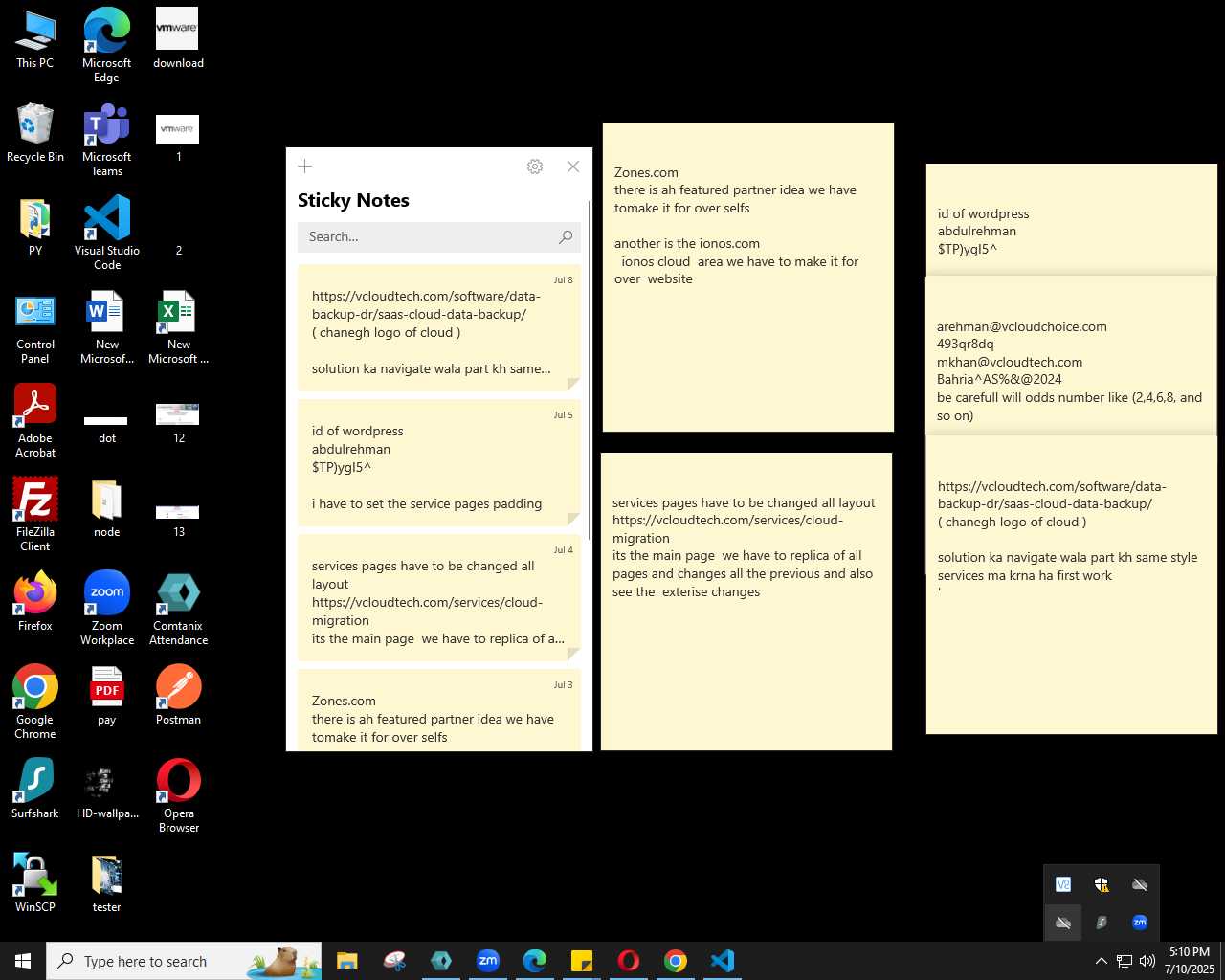Select the WinSCP desktop shortcut
This screenshot has height=980, width=1225.
pyautogui.click(x=35, y=883)
